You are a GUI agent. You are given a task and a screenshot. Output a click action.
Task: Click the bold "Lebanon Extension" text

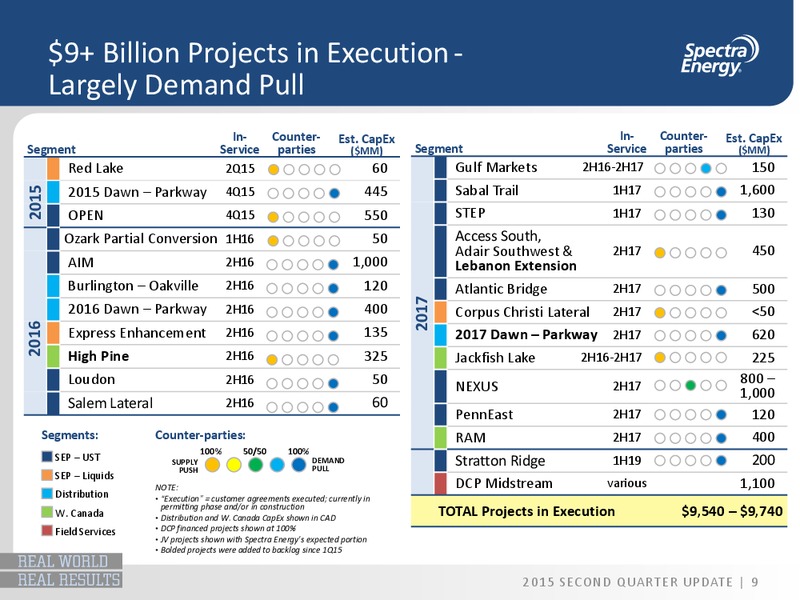coord(516,266)
